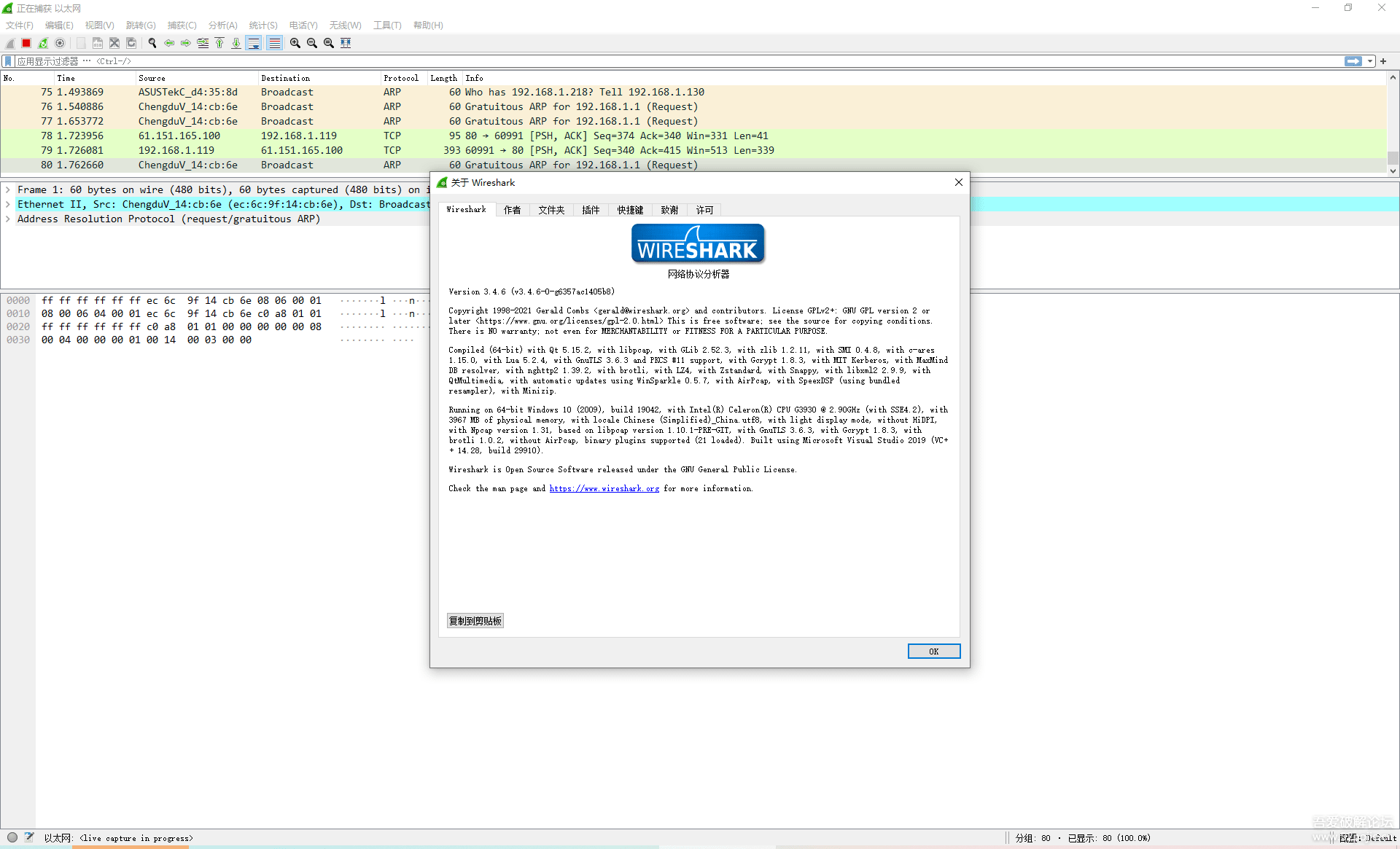Expand the Address Resolution Protocol row

8,219
